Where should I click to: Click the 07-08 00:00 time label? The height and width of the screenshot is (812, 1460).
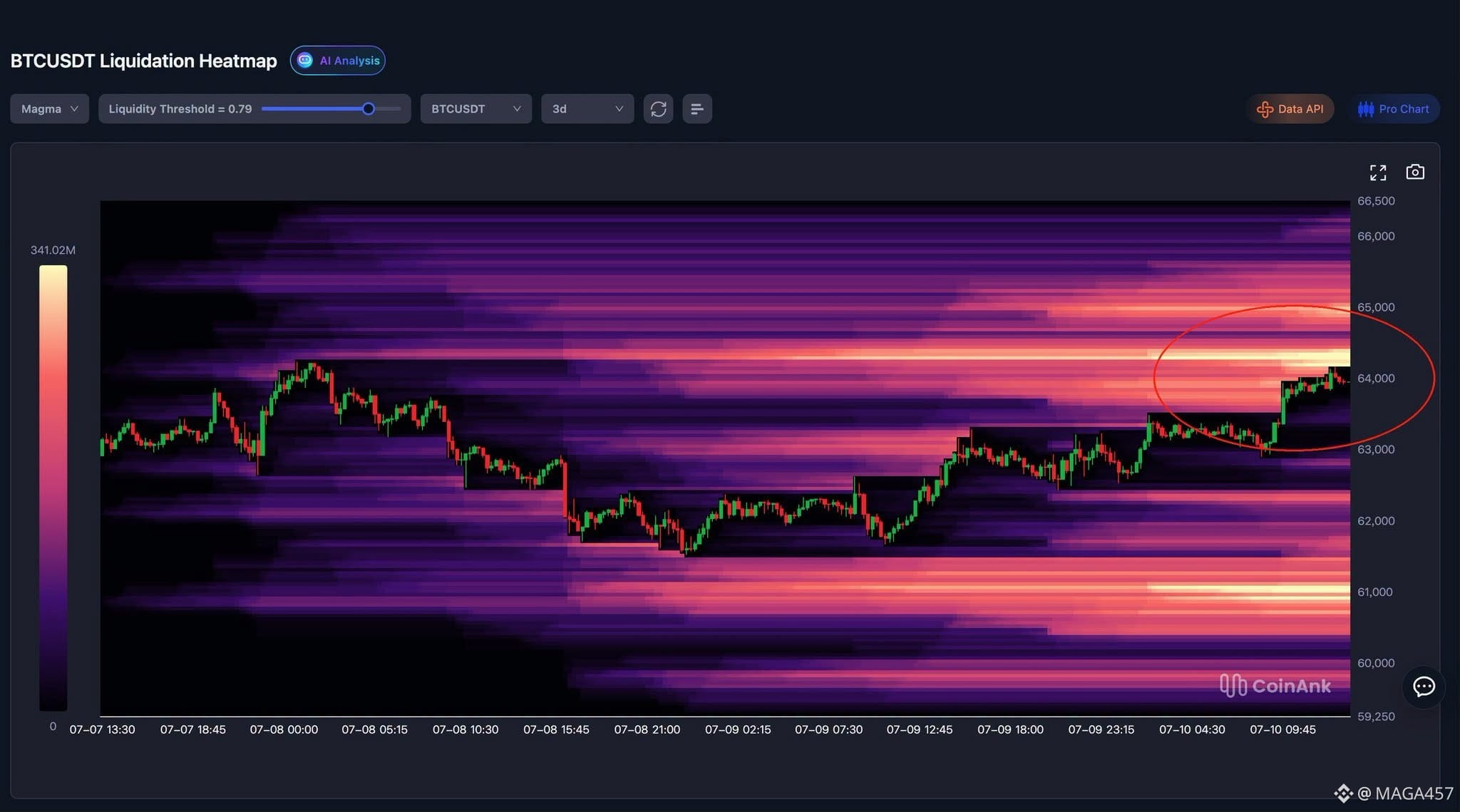tap(284, 729)
